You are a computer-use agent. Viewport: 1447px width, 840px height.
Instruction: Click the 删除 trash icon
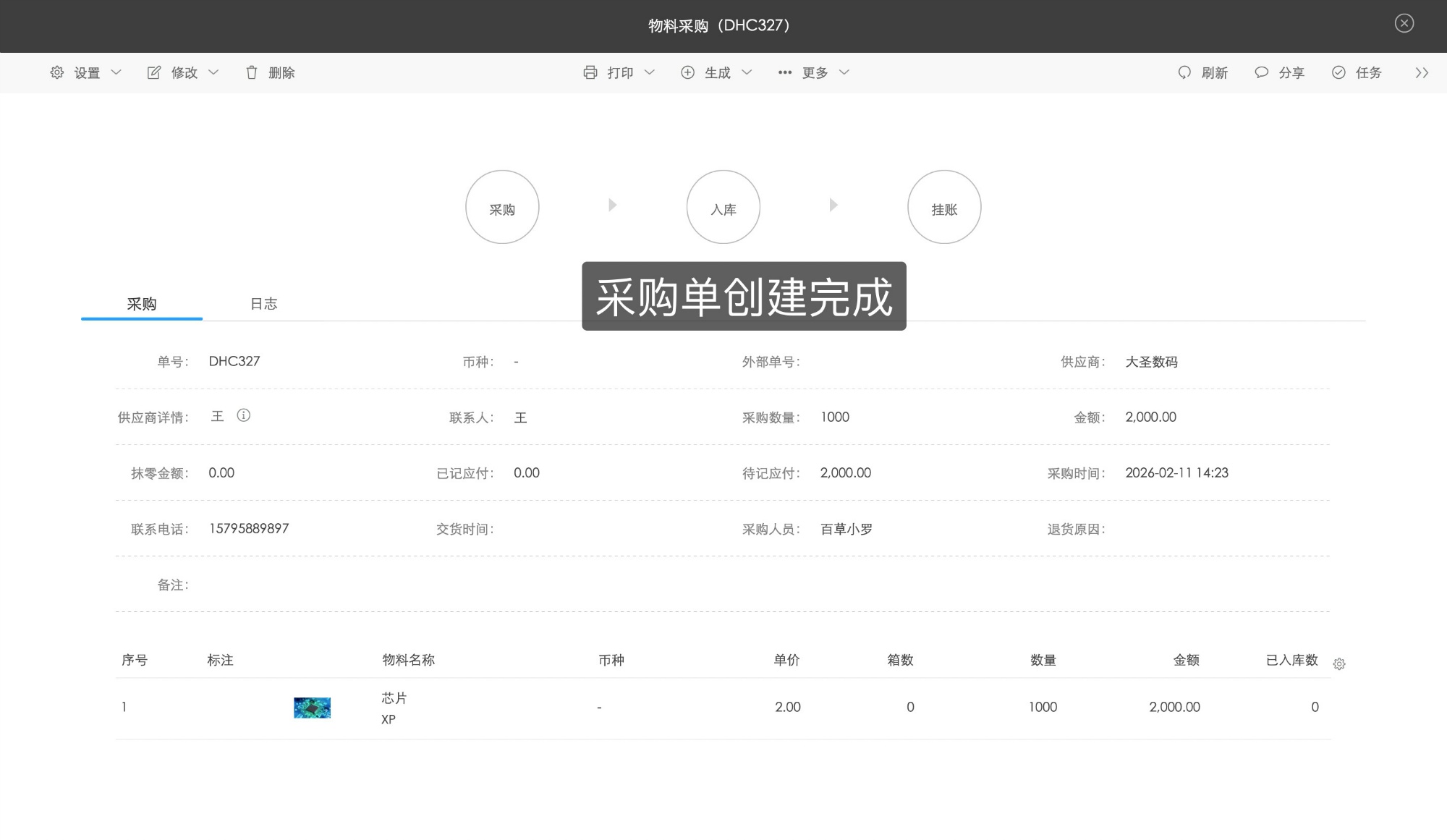click(252, 72)
